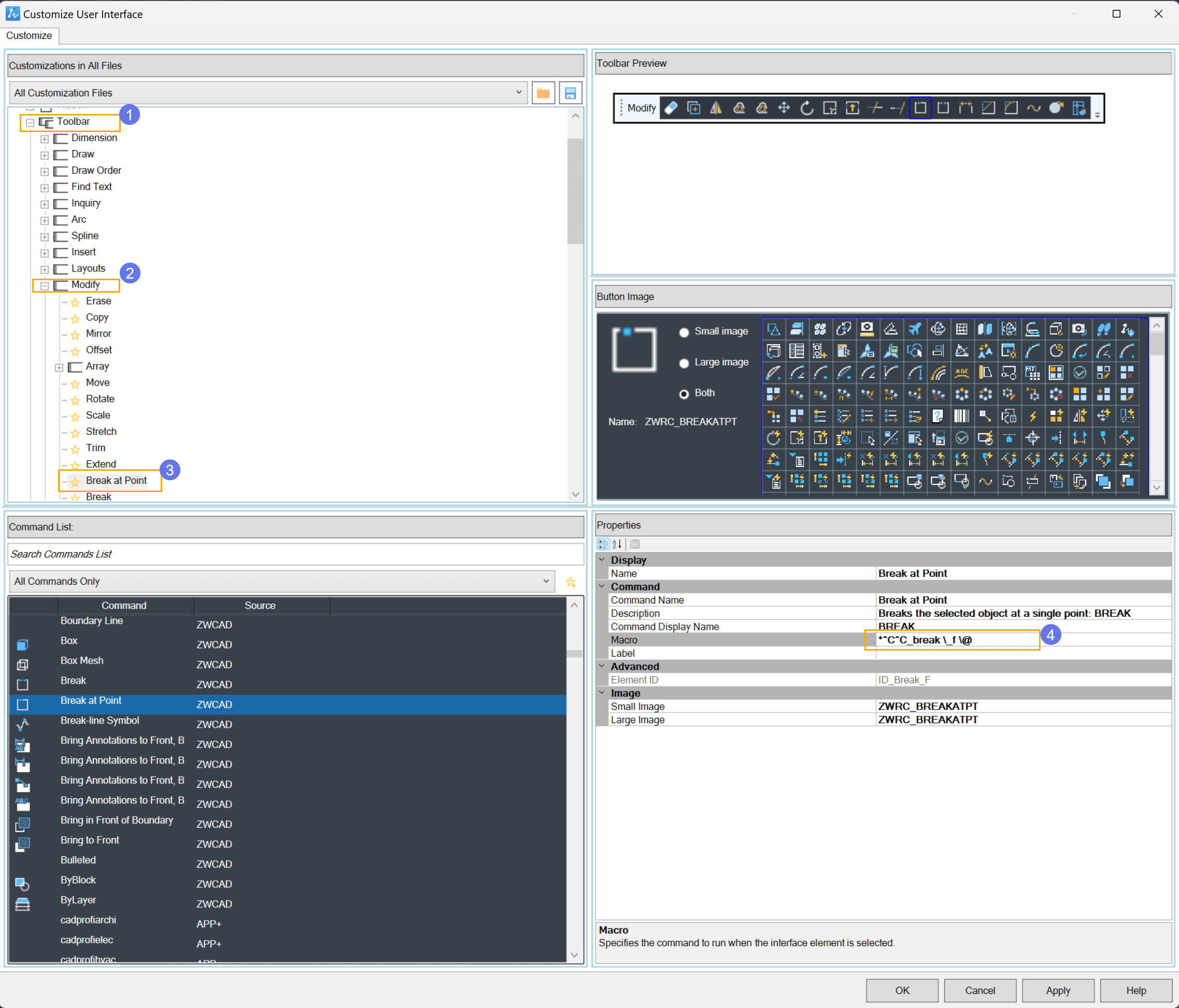Select the Both radio button

click(x=684, y=394)
